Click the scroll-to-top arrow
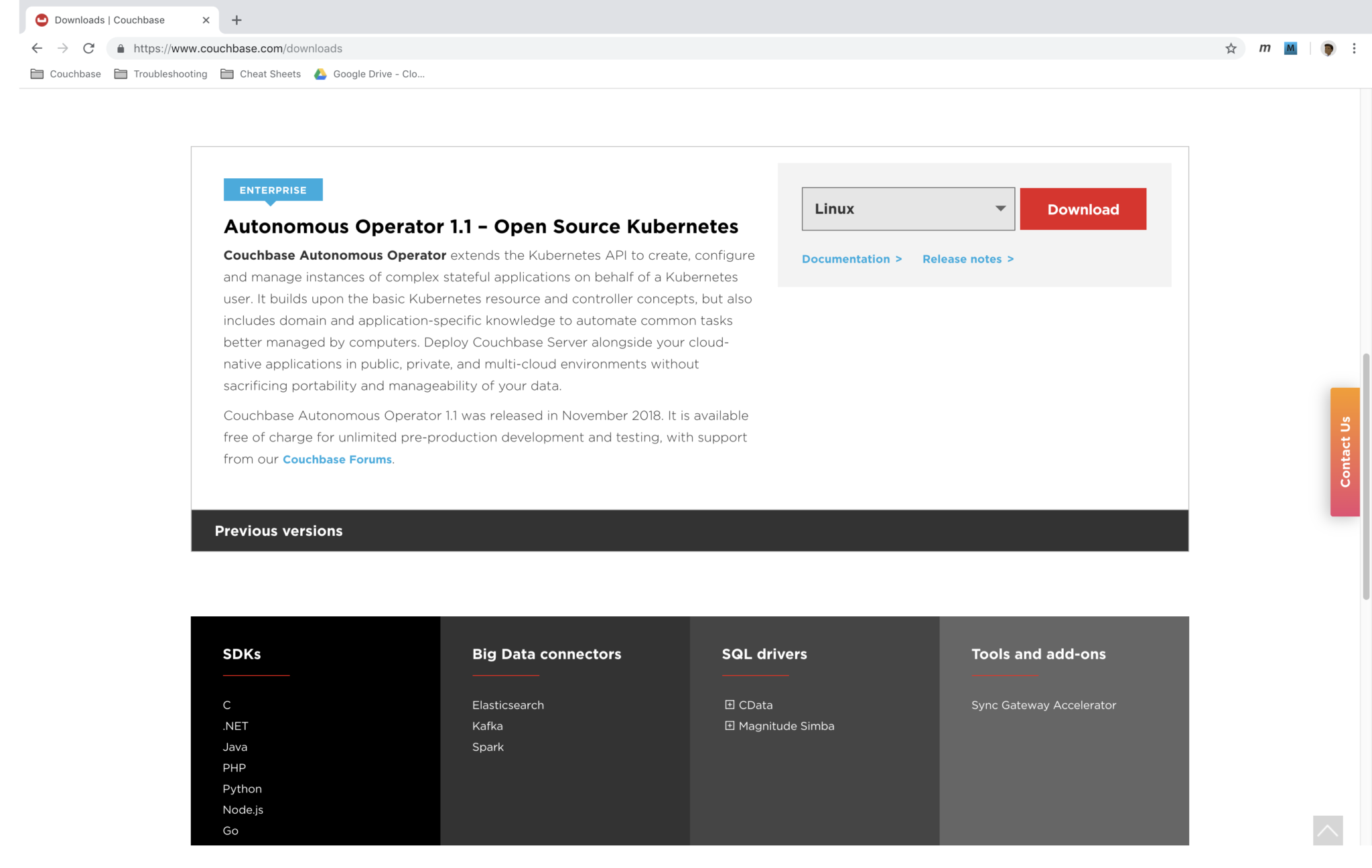 click(1328, 830)
